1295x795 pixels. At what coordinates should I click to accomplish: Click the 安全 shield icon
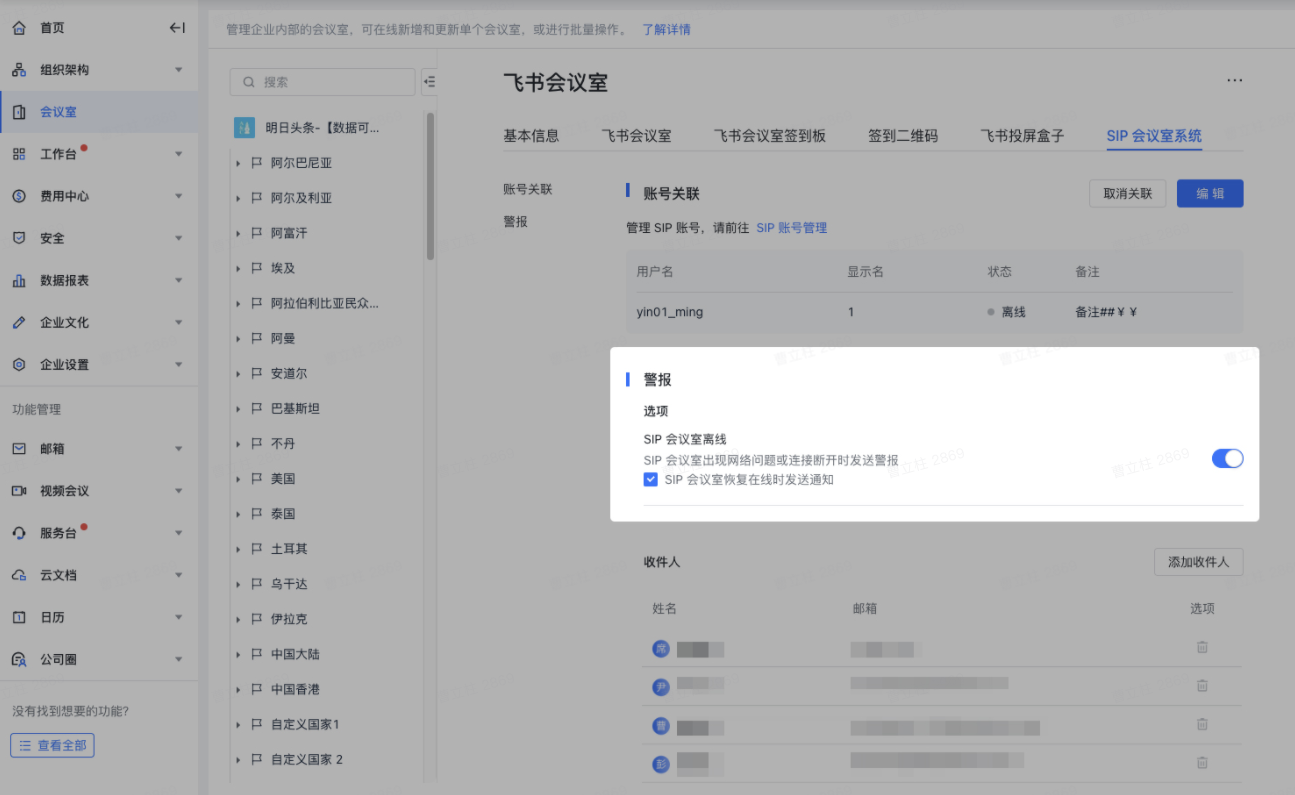(19, 238)
